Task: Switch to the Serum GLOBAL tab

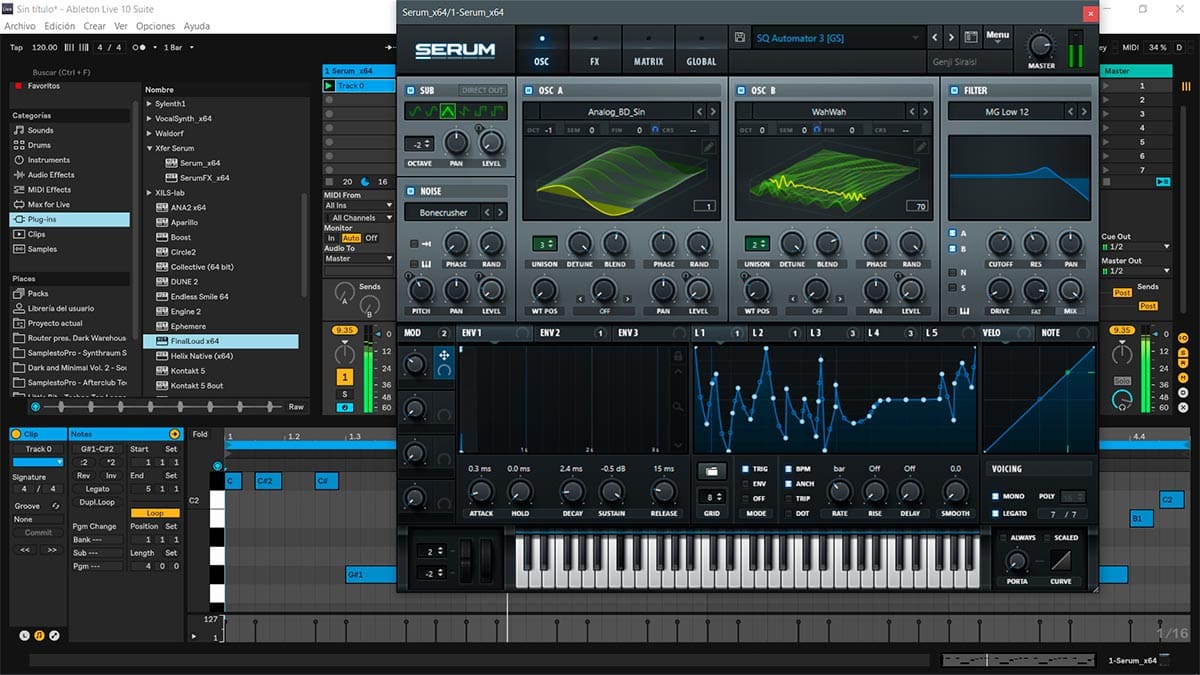Action: tap(701, 50)
